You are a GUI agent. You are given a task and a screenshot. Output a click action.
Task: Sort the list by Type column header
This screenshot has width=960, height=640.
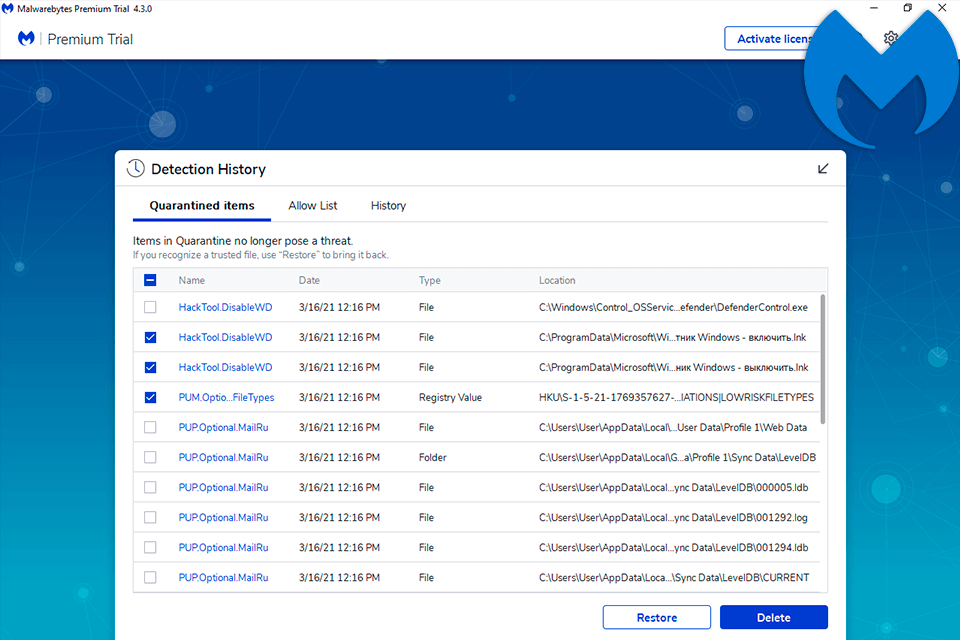click(x=429, y=281)
